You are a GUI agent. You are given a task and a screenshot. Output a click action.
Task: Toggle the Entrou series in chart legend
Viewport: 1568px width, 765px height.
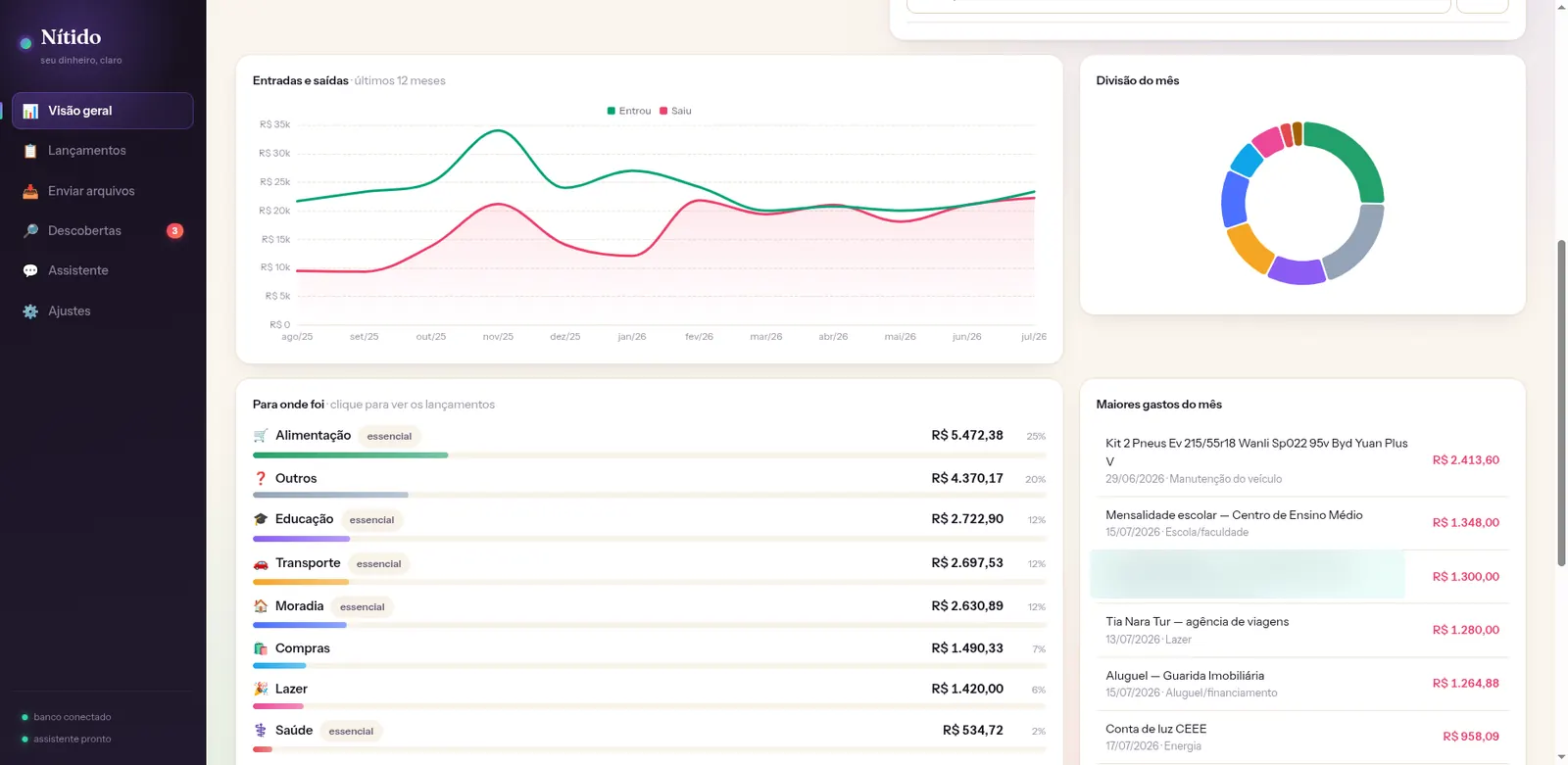coord(629,111)
